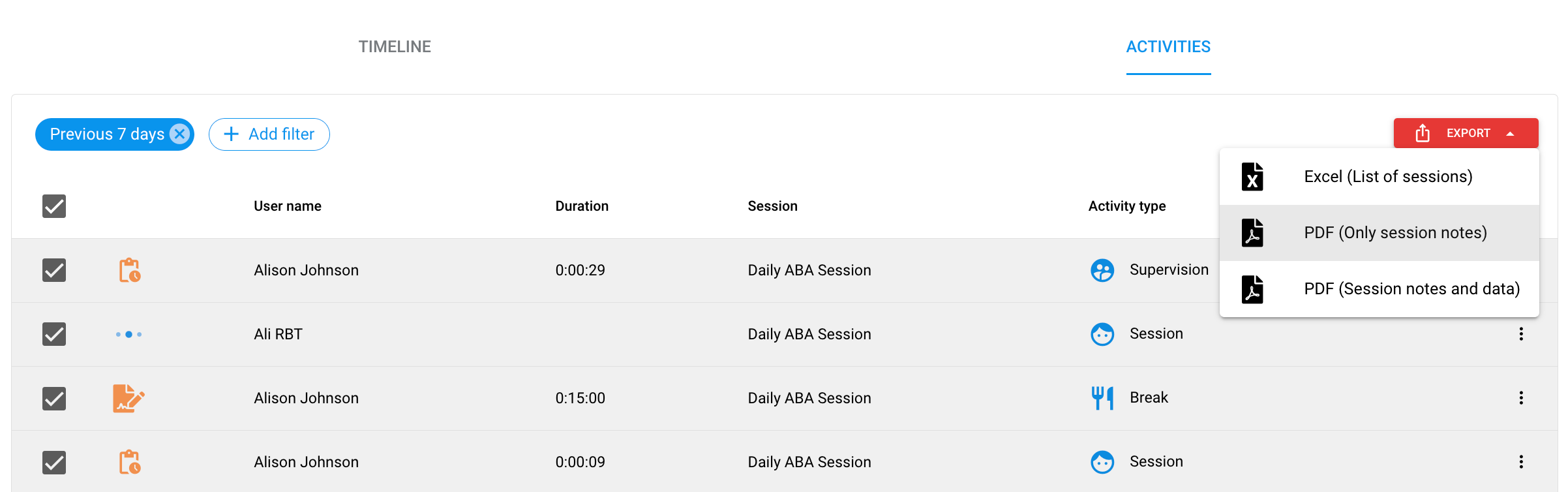
Task: Uncheck the Ali RBT row checkbox
Action: point(54,334)
